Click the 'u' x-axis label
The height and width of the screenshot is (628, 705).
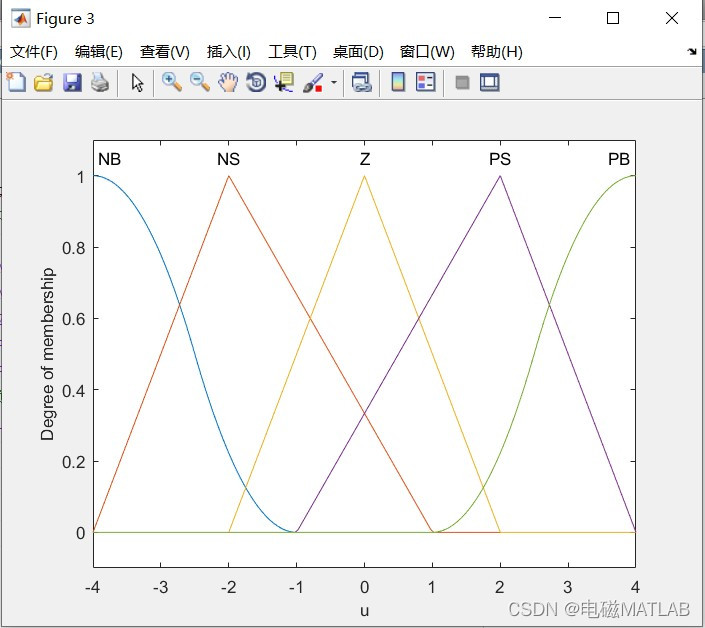point(365,611)
